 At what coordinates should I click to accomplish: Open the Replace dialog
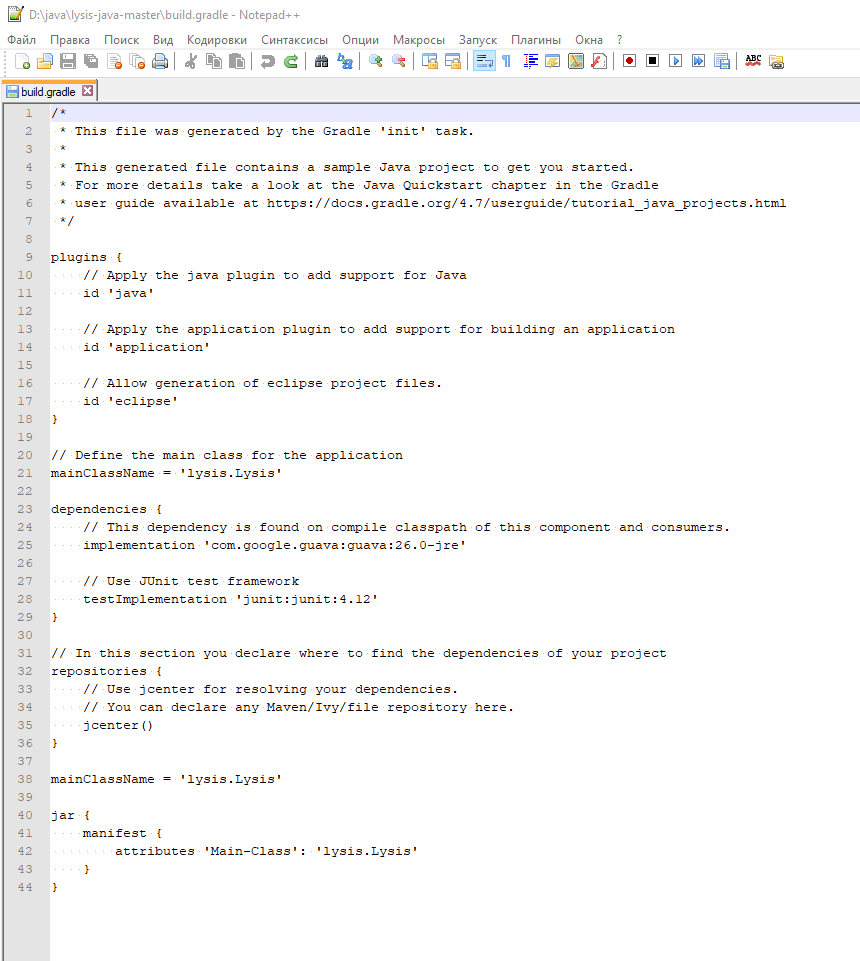tap(344, 60)
